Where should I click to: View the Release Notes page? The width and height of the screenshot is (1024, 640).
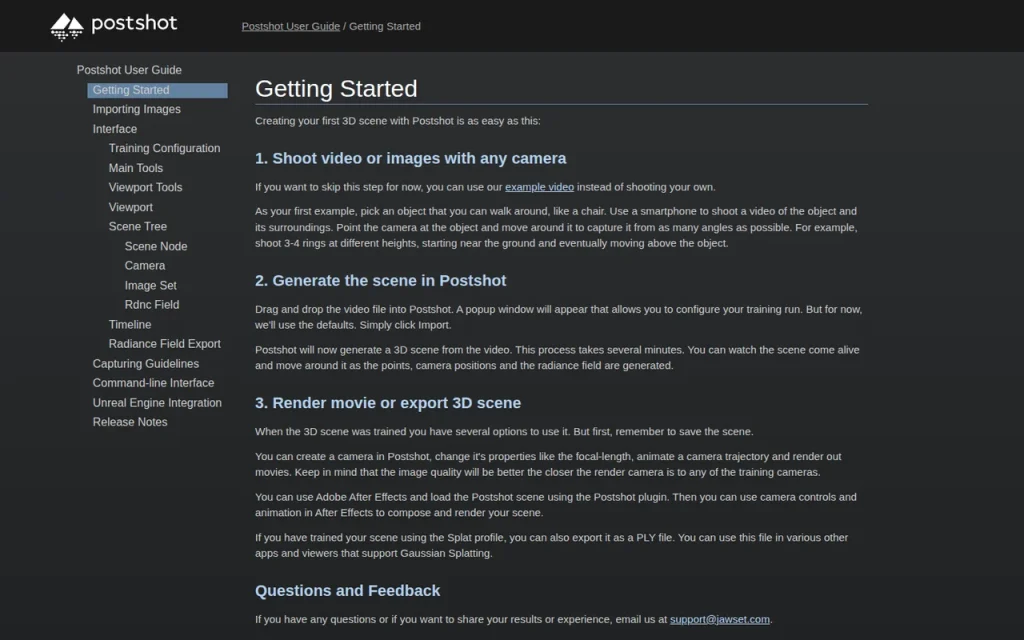(x=130, y=422)
